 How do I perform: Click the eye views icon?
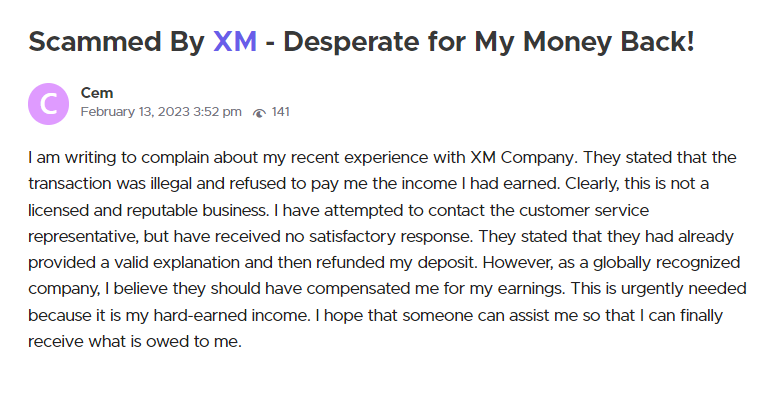pyautogui.click(x=259, y=113)
